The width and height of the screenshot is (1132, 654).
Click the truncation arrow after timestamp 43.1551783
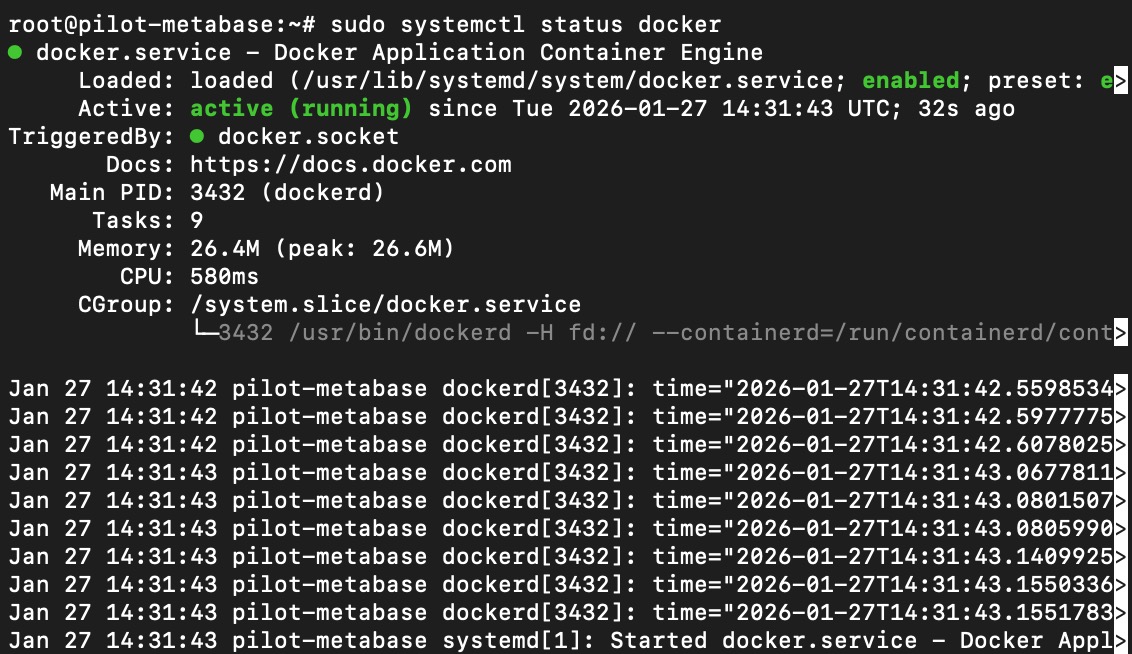point(1122,613)
